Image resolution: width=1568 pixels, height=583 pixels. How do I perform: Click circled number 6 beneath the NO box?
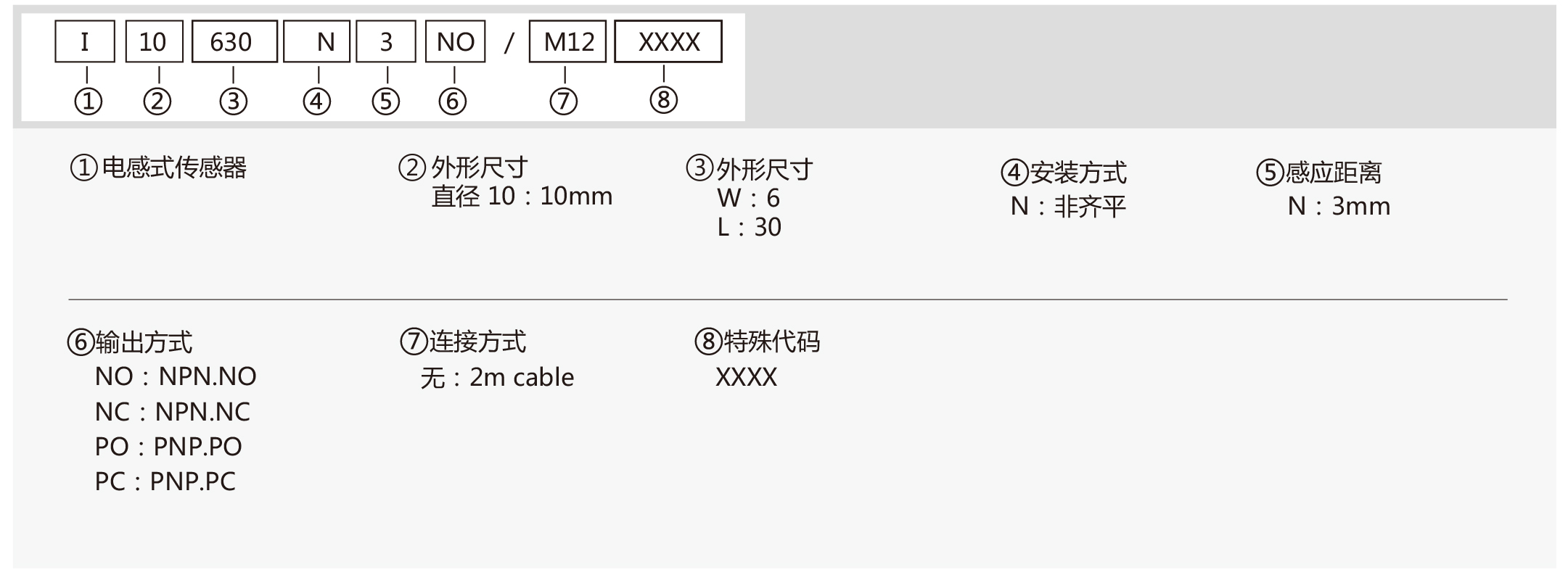pyautogui.click(x=452, y=102)
